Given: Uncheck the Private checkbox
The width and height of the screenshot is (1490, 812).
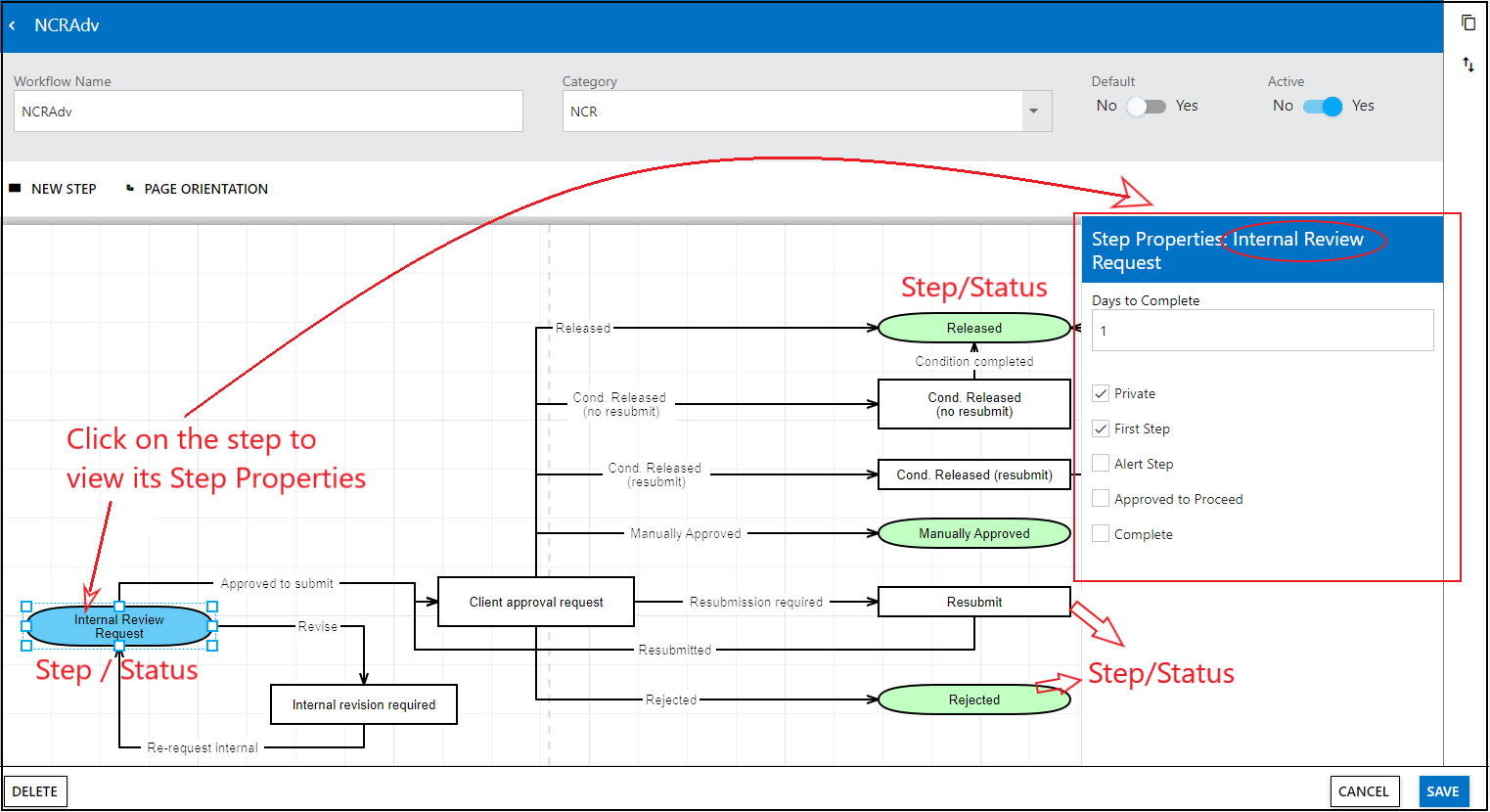Looking at the screenshot, I should coord(1101,393).
